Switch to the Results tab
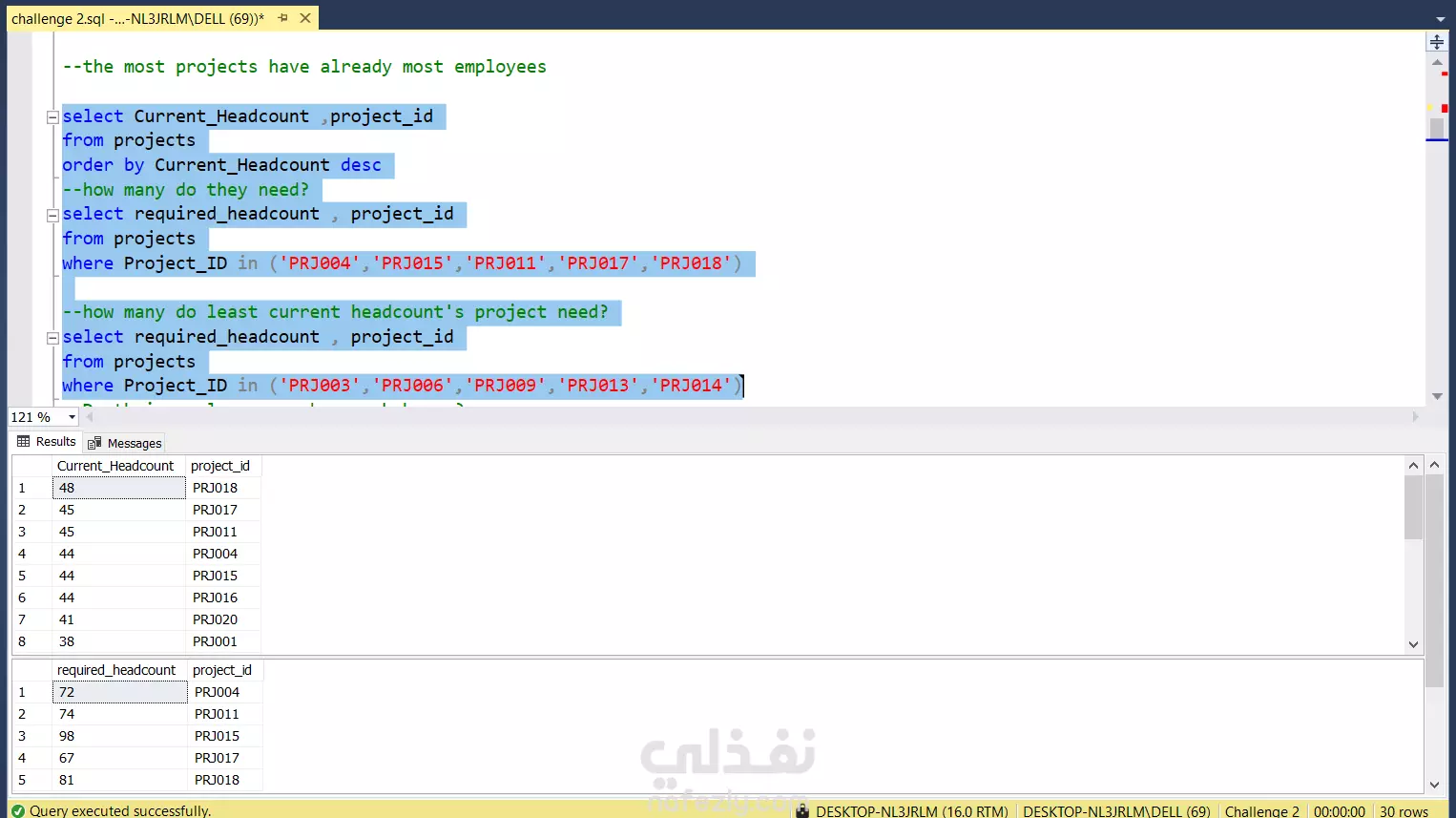1456x818 pixels. (x=46, y=442)
